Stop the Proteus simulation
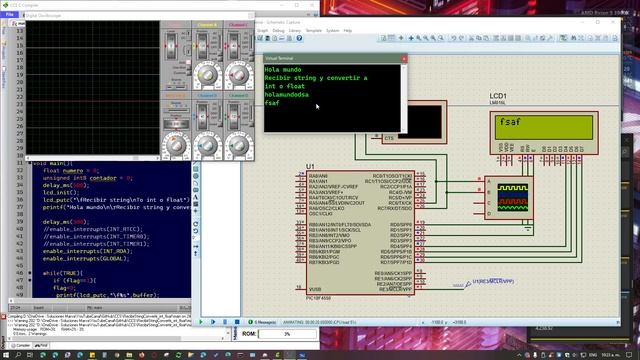640x360 pixels. coord(237,322)
